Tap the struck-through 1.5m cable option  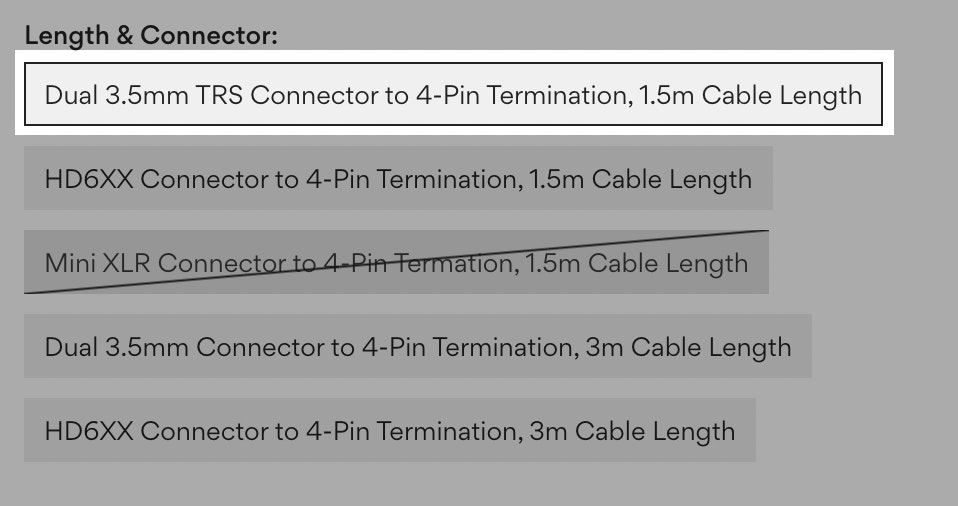pyautogui.click(x=396, y=263)
